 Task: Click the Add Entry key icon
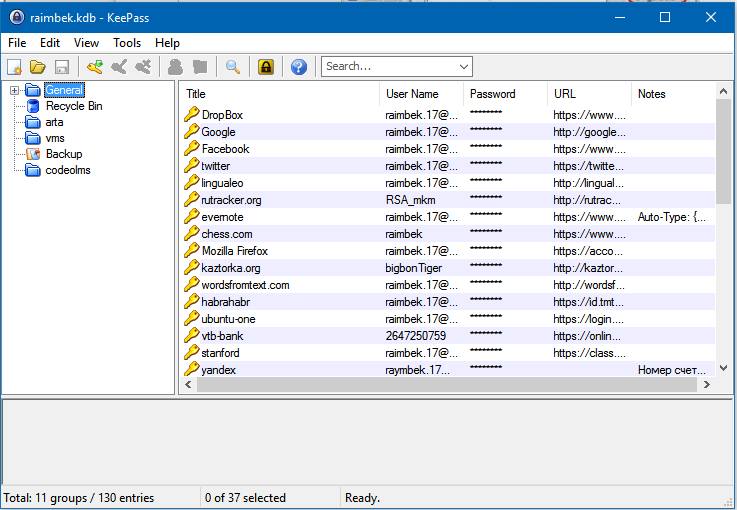95,67
